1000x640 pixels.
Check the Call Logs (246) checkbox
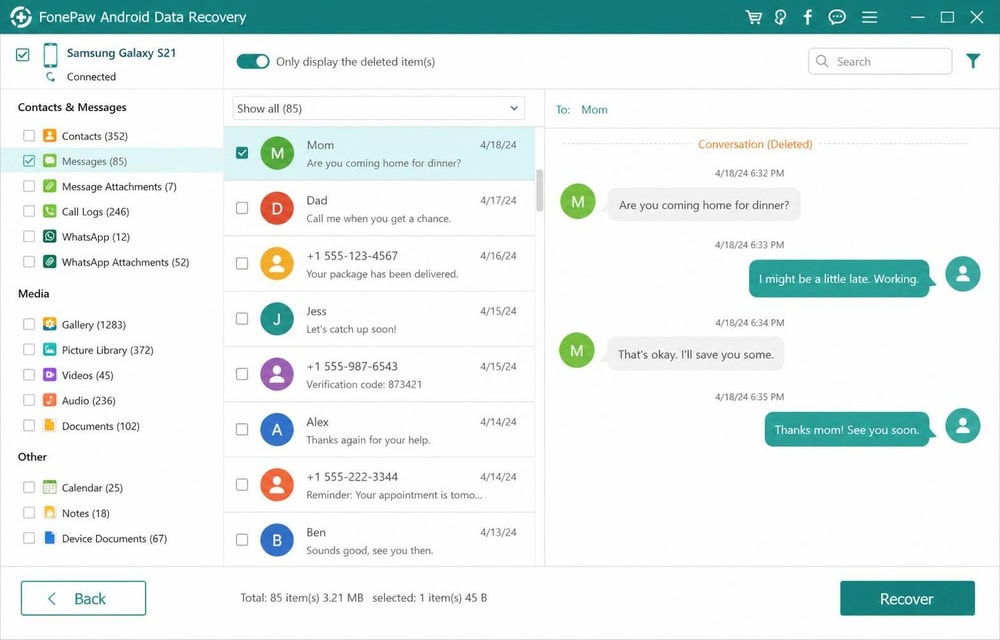[29, 211]
